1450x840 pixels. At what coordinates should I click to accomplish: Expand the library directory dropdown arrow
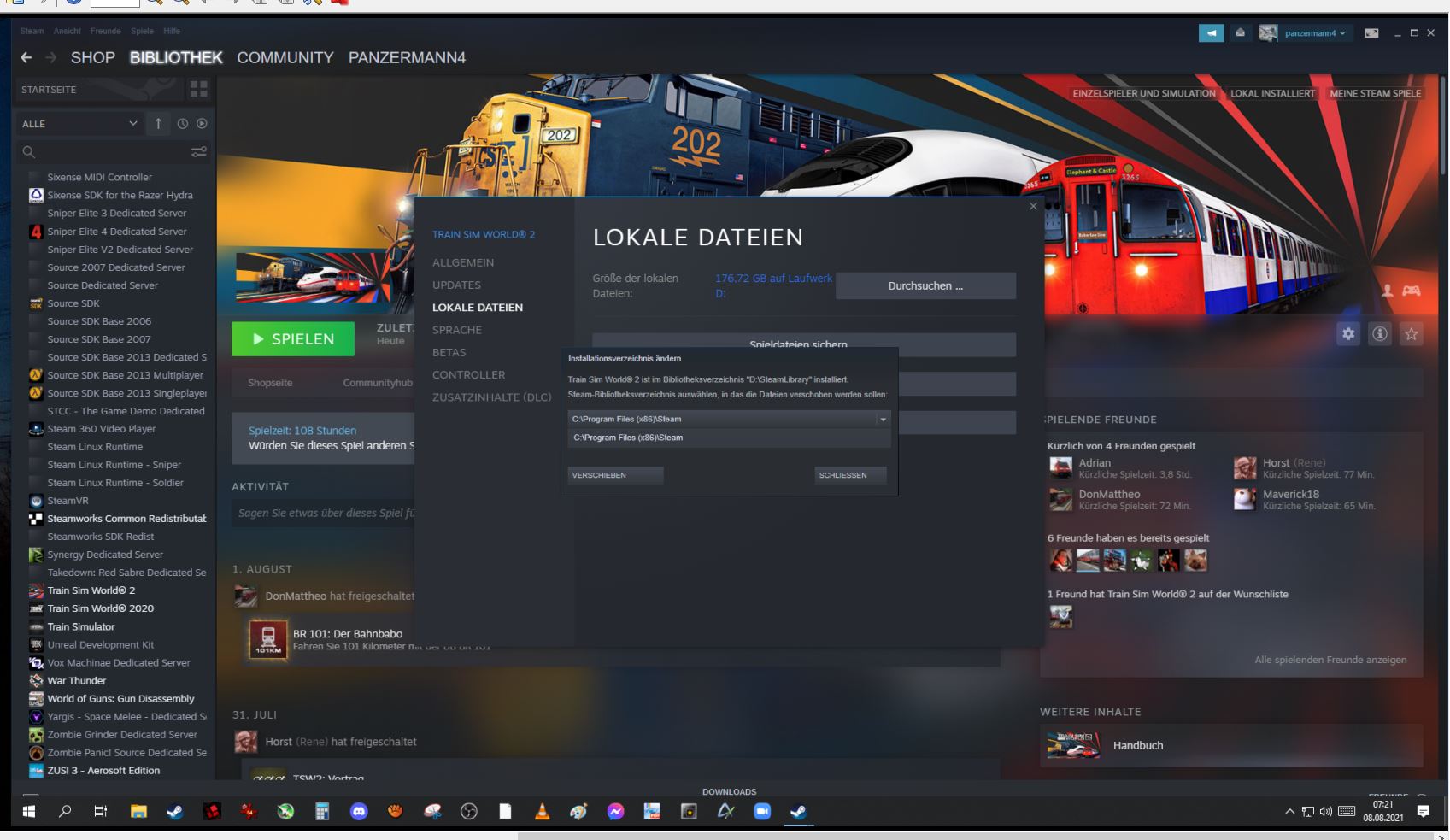click(884, 420)
